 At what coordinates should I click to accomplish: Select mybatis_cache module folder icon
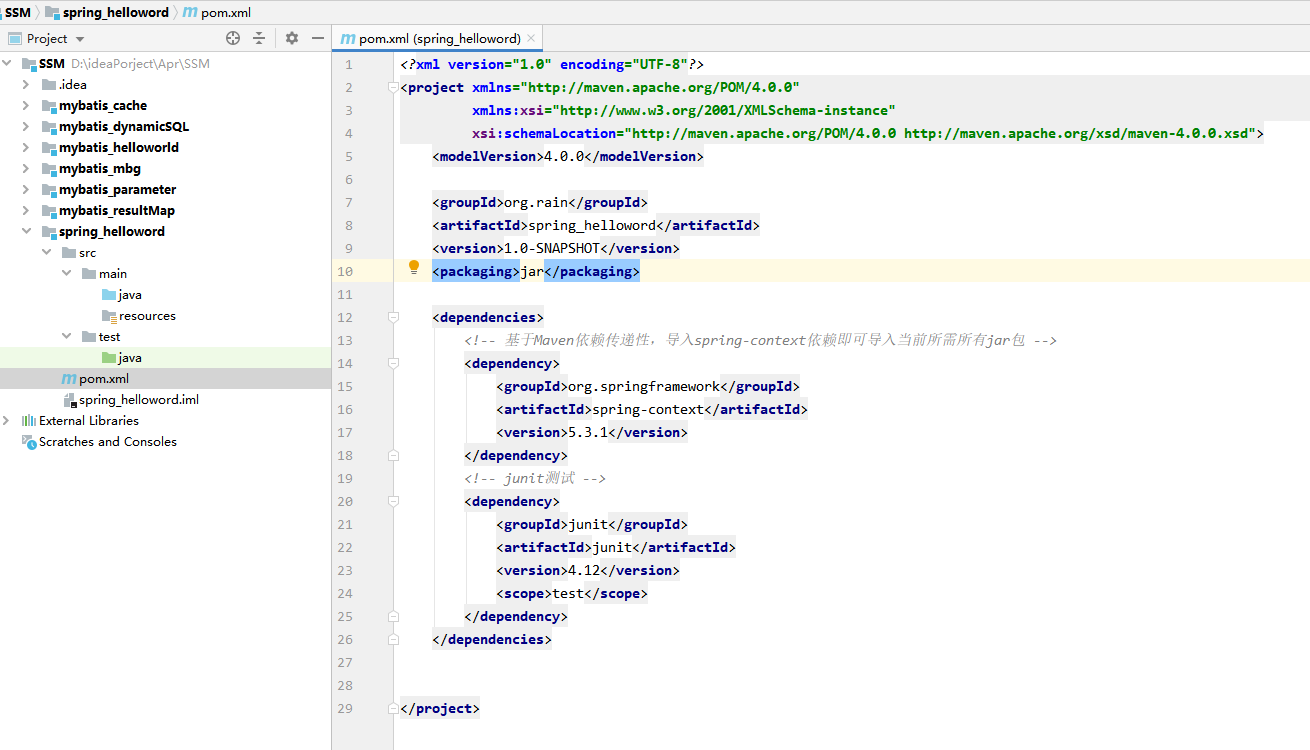click(49, 106)
